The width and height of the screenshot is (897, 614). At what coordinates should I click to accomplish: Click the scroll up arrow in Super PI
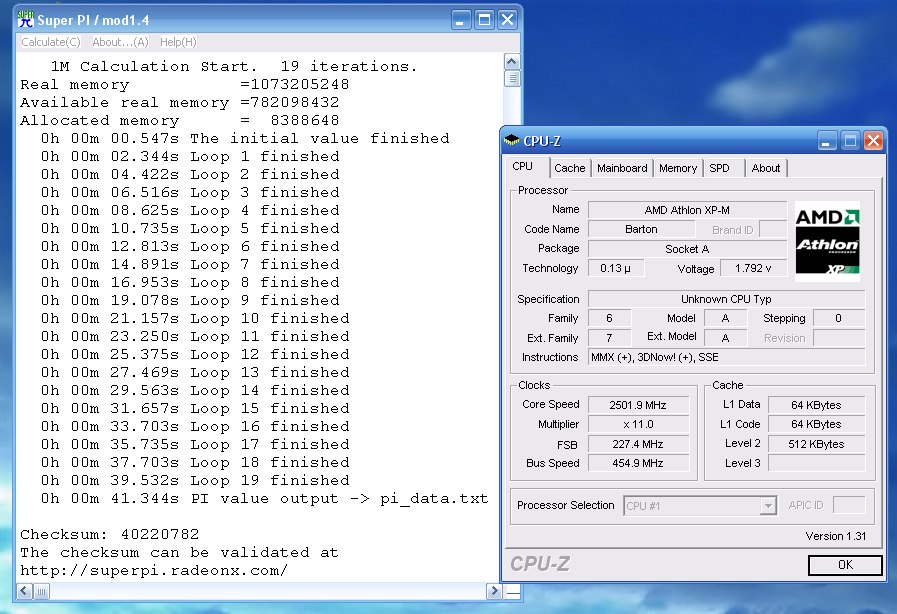(512, 61)
